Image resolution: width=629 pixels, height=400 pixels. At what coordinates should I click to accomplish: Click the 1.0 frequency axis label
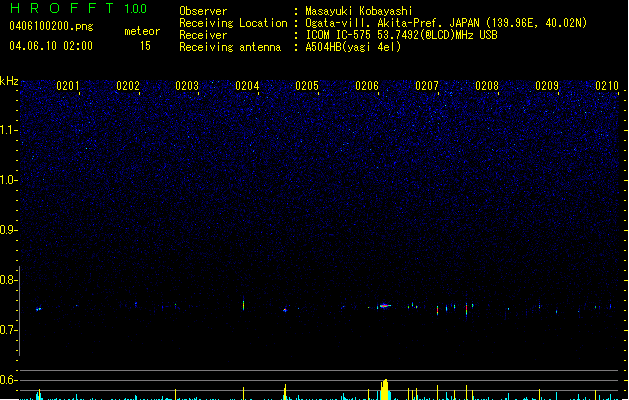click(x=9, y=180)
